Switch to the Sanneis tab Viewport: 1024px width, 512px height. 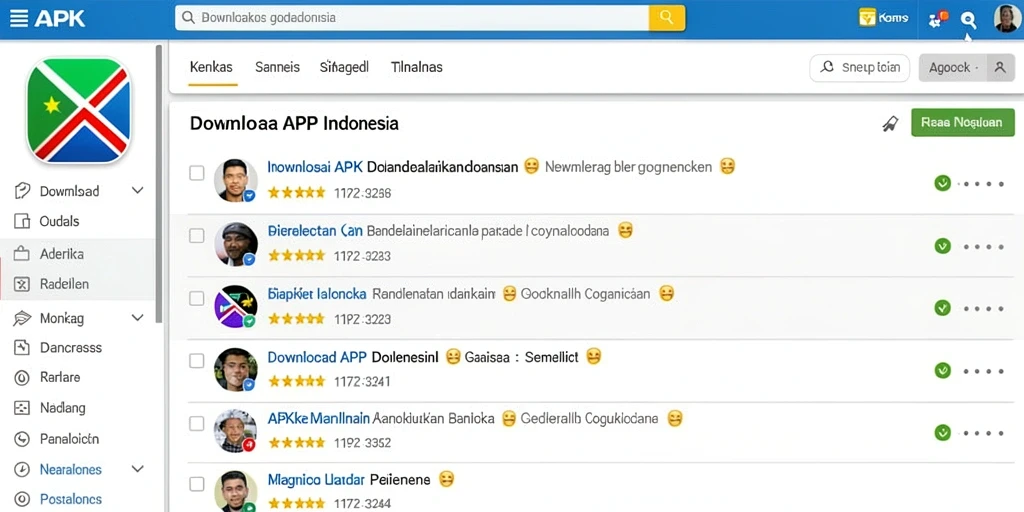[x=278, y=67]
